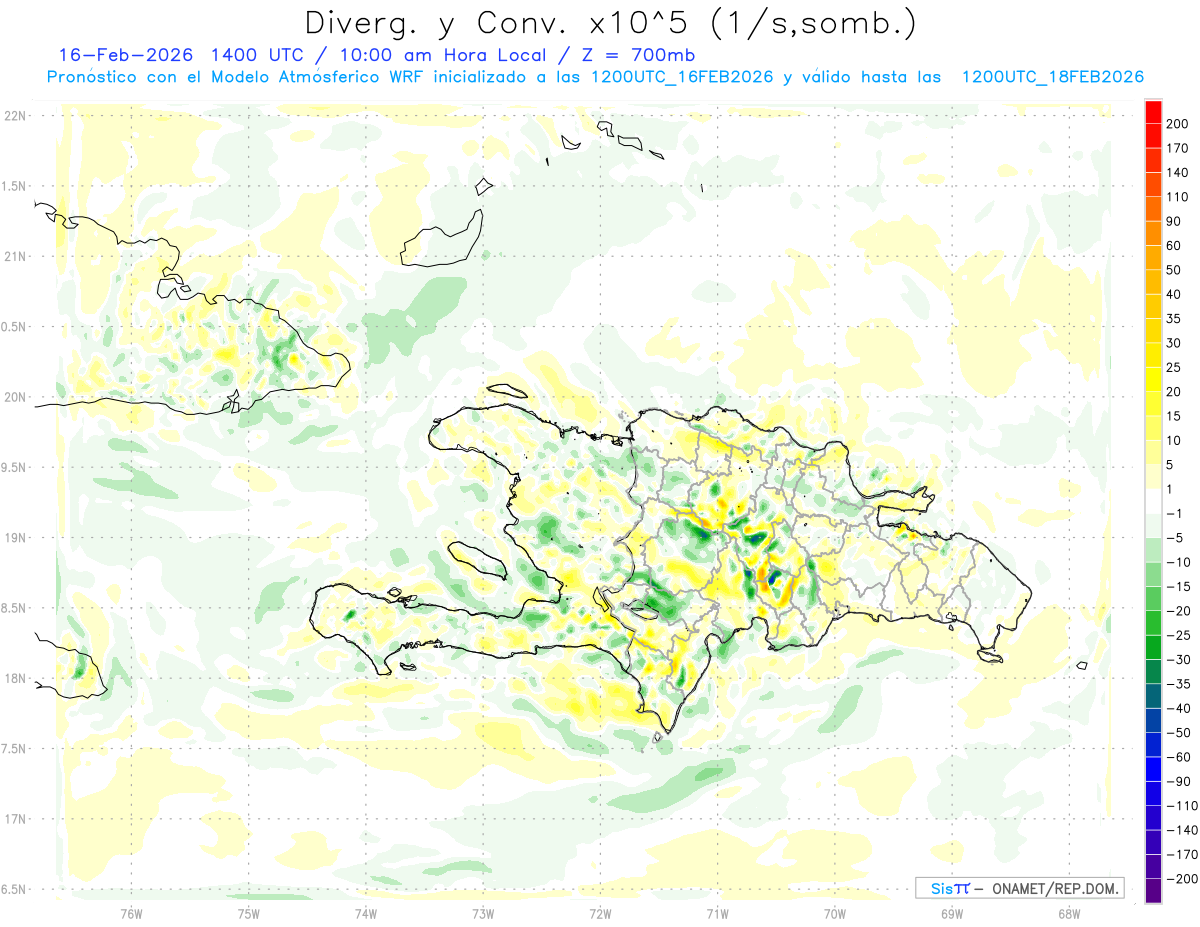
Task: Click the '21N' latitude label
Action: (14, 256)
